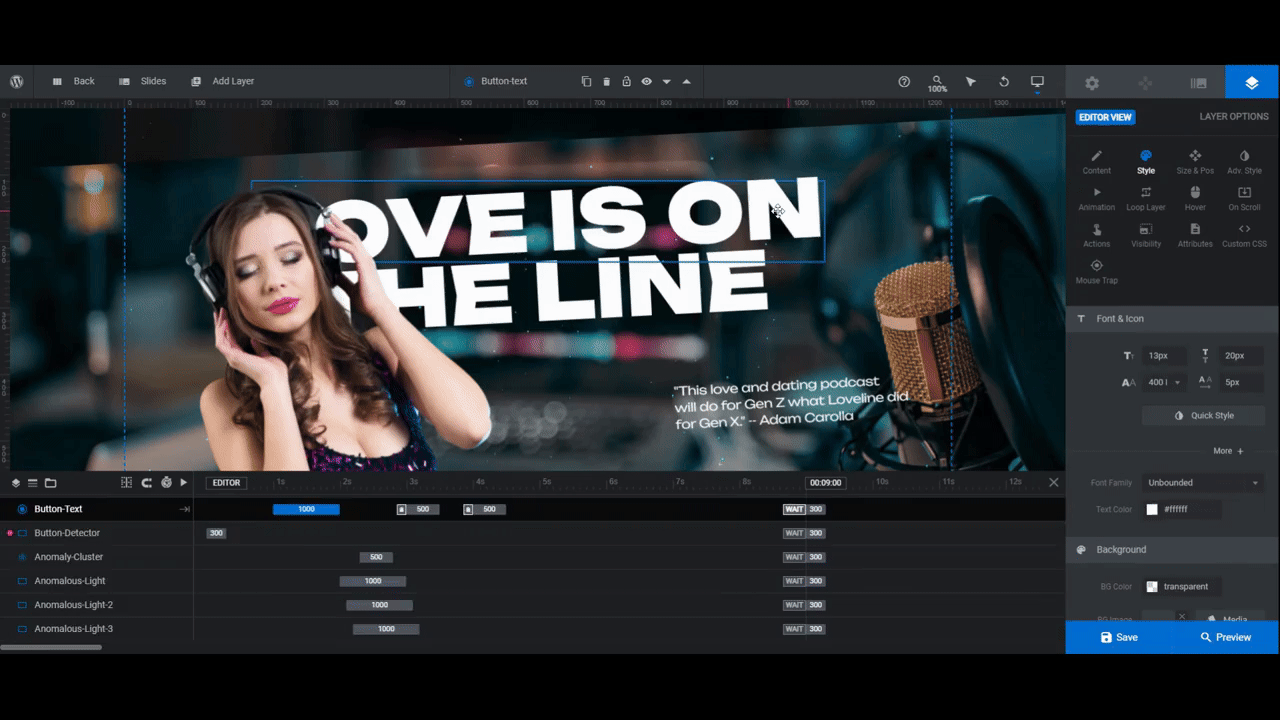Open the general settings gear tab
Screen dimensions: 1280x720
[x=1092, y=83]
